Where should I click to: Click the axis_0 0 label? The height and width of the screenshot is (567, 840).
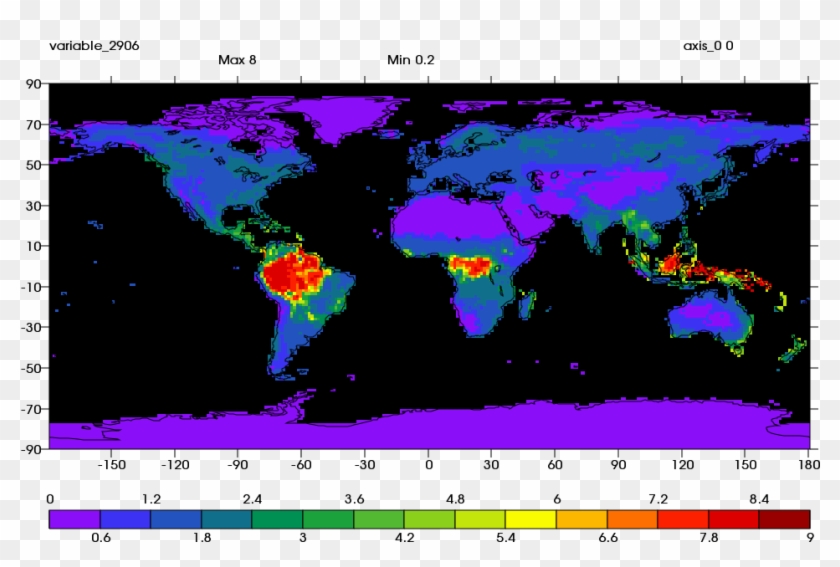point(708,46)
